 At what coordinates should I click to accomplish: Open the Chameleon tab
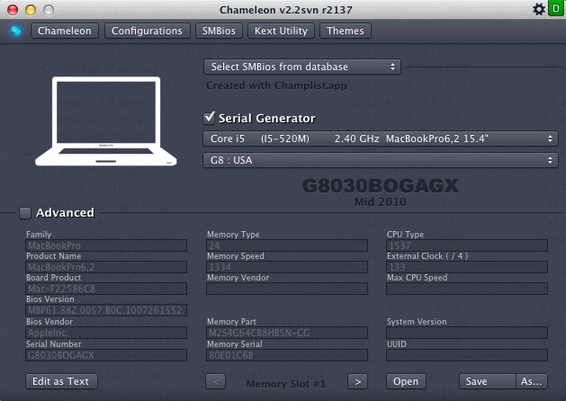point(65,31)
